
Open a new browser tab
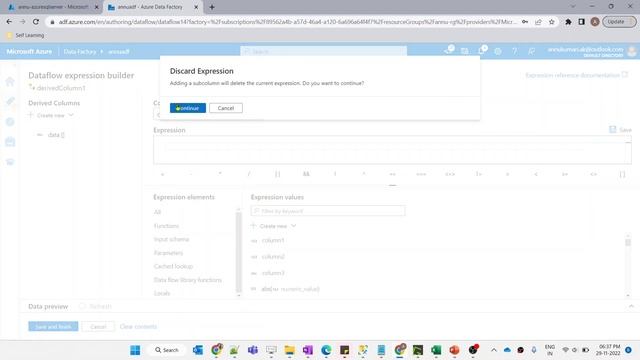(x=212, y=7)
